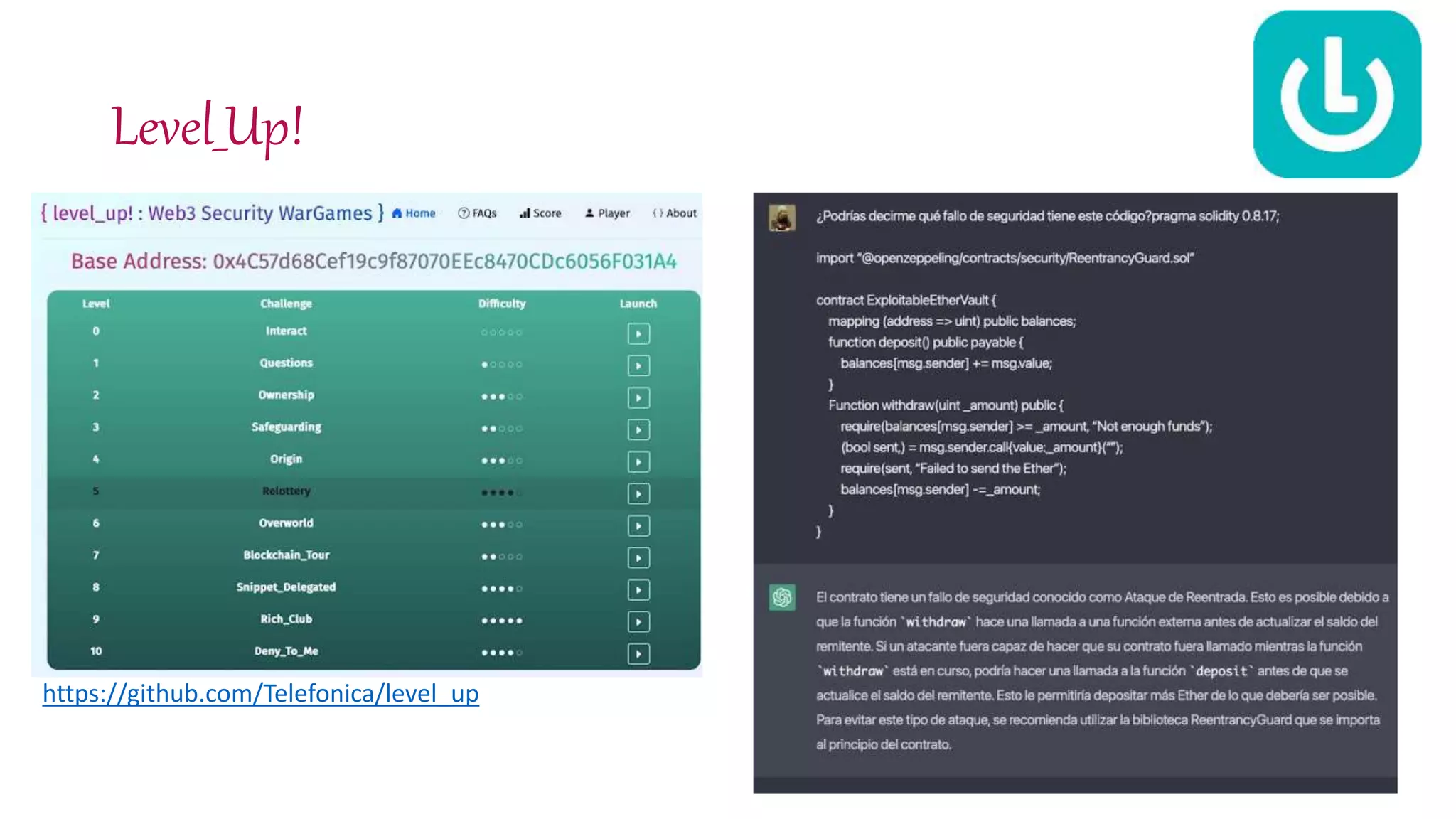The height and width of the screenshot is (819, 1456).
Task: Click the level_up! Web3 Security WarGames title
Action: 213,213
